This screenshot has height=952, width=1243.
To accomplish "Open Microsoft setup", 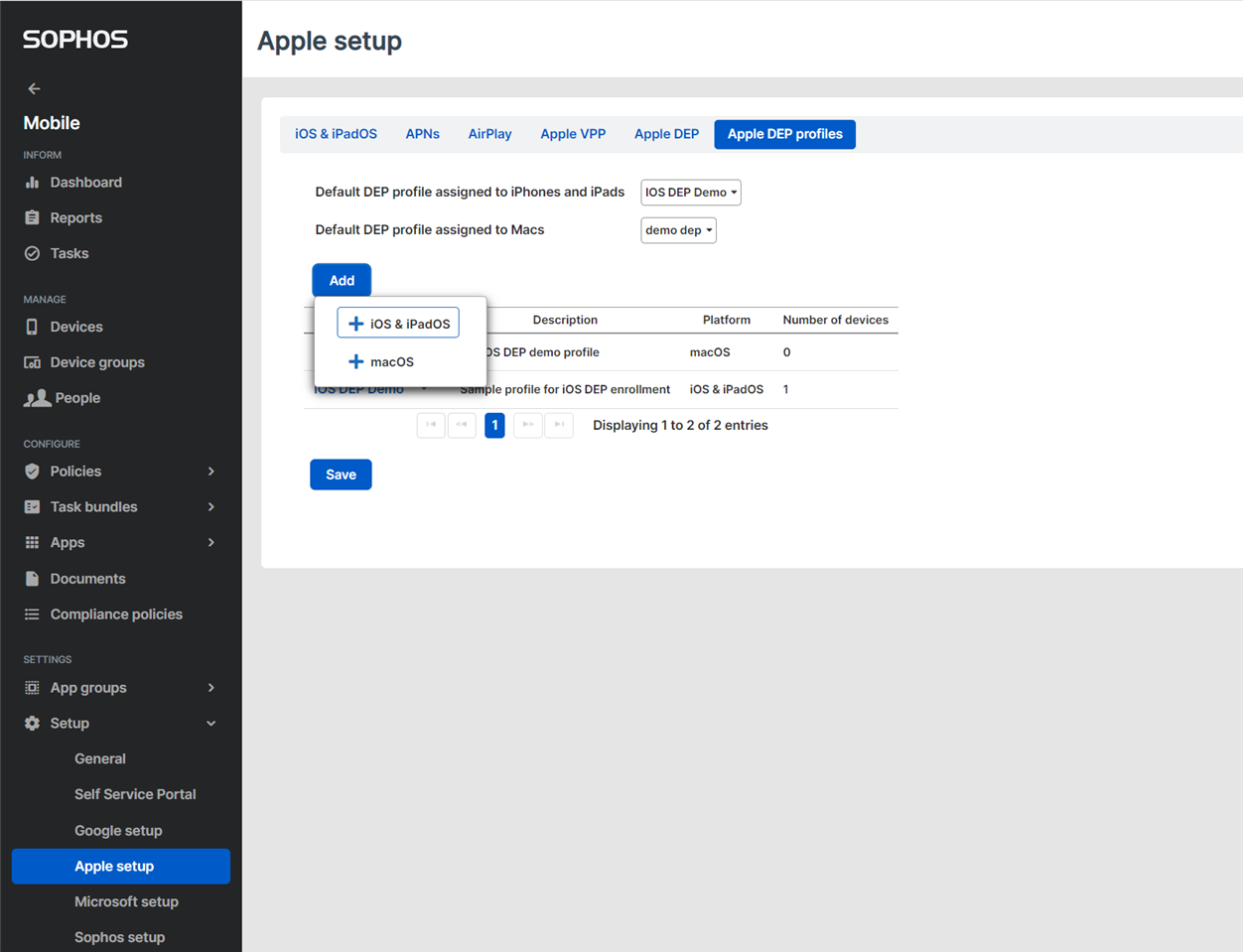I will coord(126,902).
